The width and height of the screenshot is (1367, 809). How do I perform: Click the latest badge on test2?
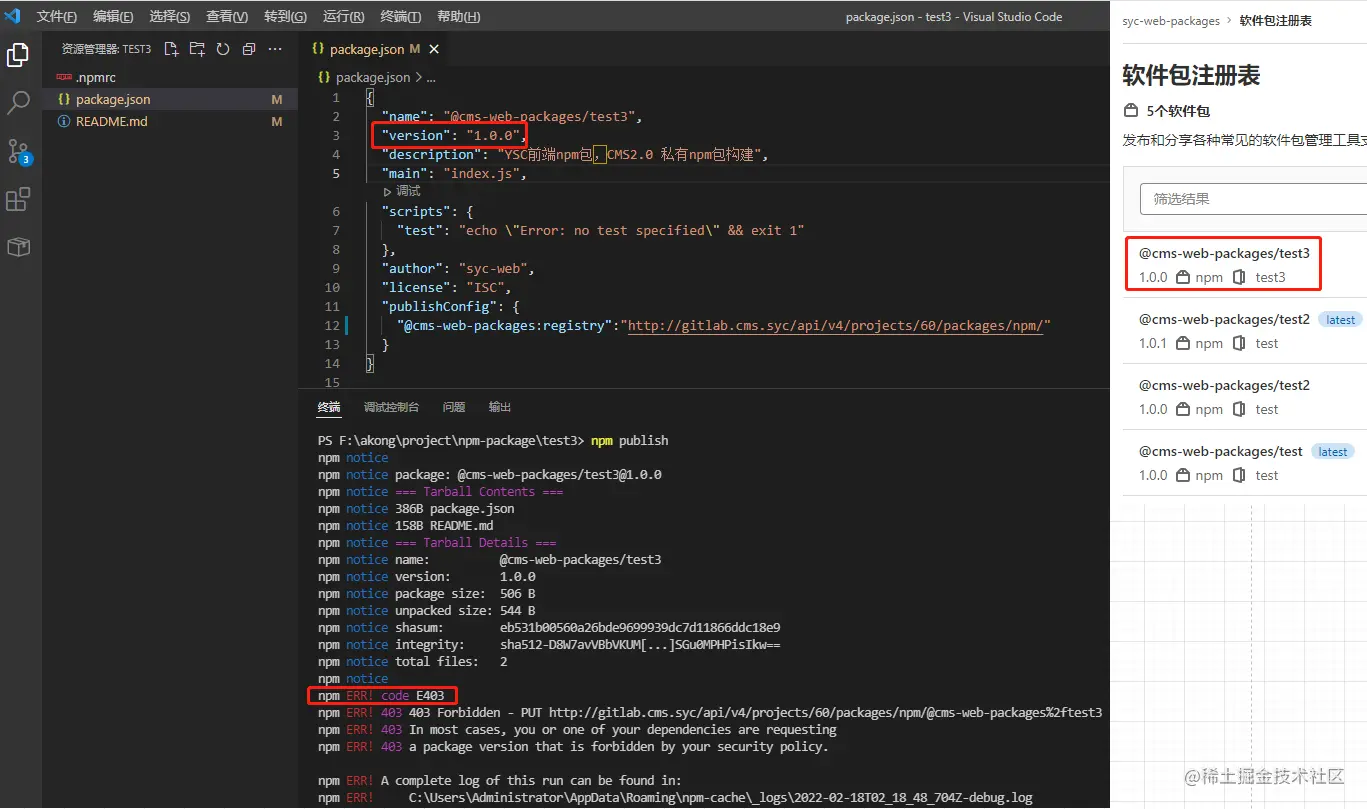click(1341, 320)
